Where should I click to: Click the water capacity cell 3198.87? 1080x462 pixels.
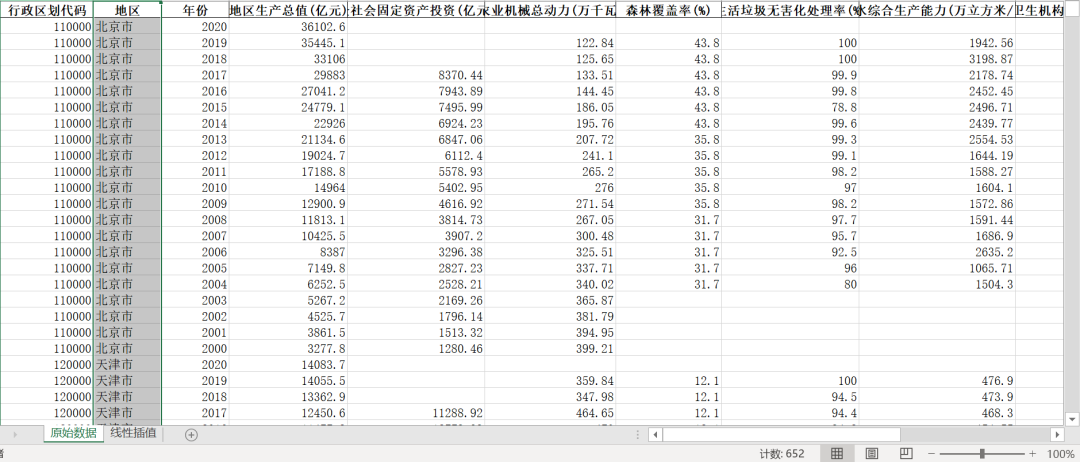tap(937, 59)
